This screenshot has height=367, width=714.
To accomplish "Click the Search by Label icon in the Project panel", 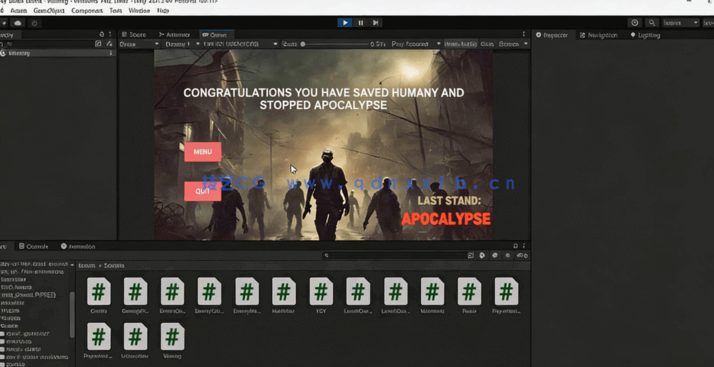I will (x=495, y=256).
